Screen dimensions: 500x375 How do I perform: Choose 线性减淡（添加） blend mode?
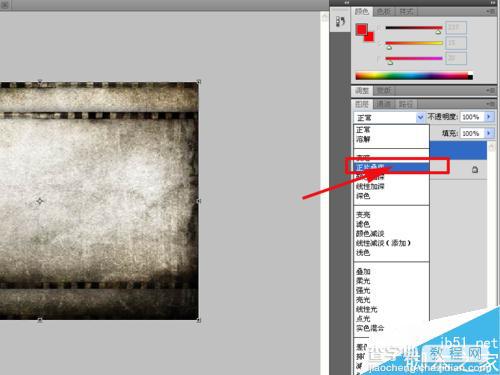383,243
